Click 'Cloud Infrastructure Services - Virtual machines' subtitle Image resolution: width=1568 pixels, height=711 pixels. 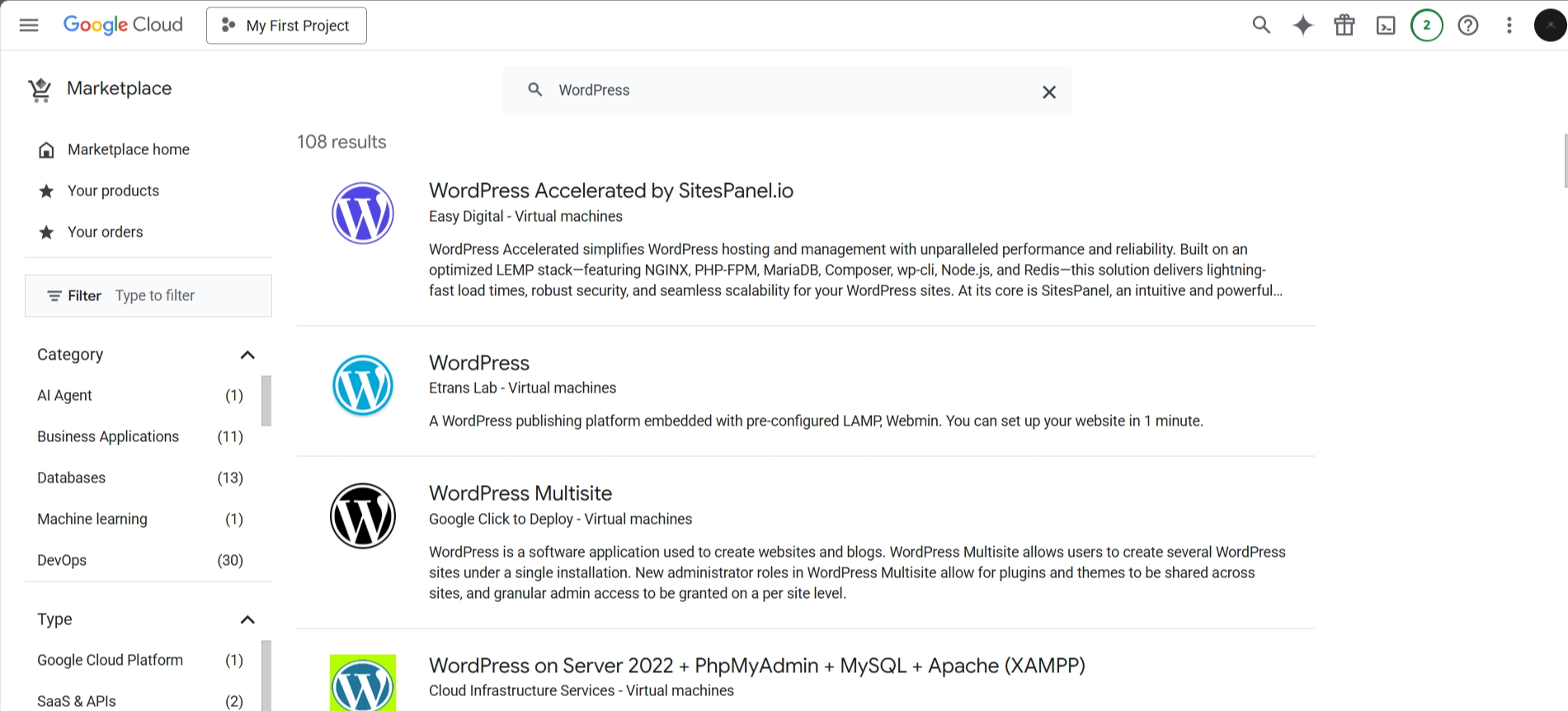(x=582, y=690)
